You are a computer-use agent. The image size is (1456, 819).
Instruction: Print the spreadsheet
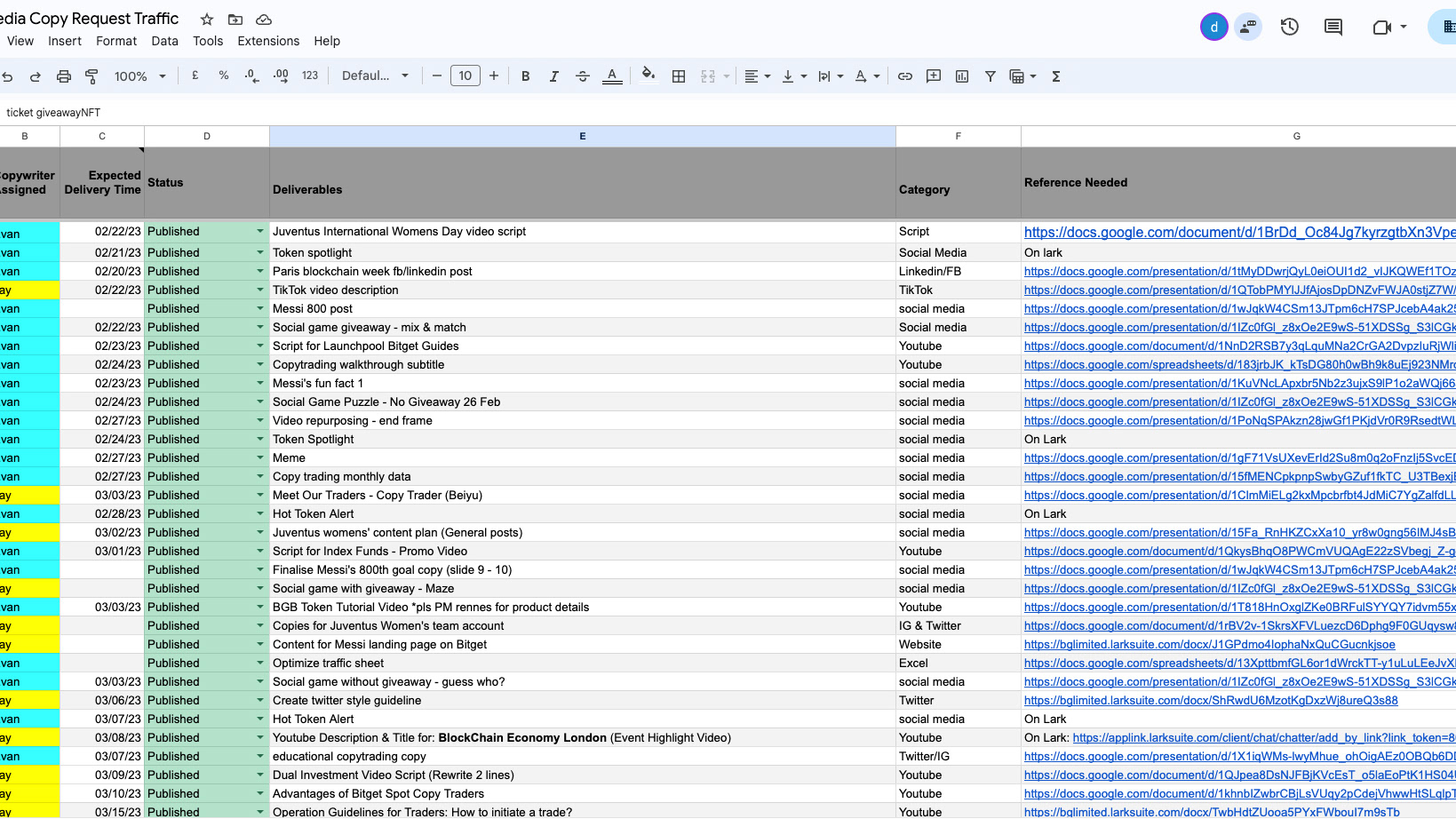pos(64,76)
